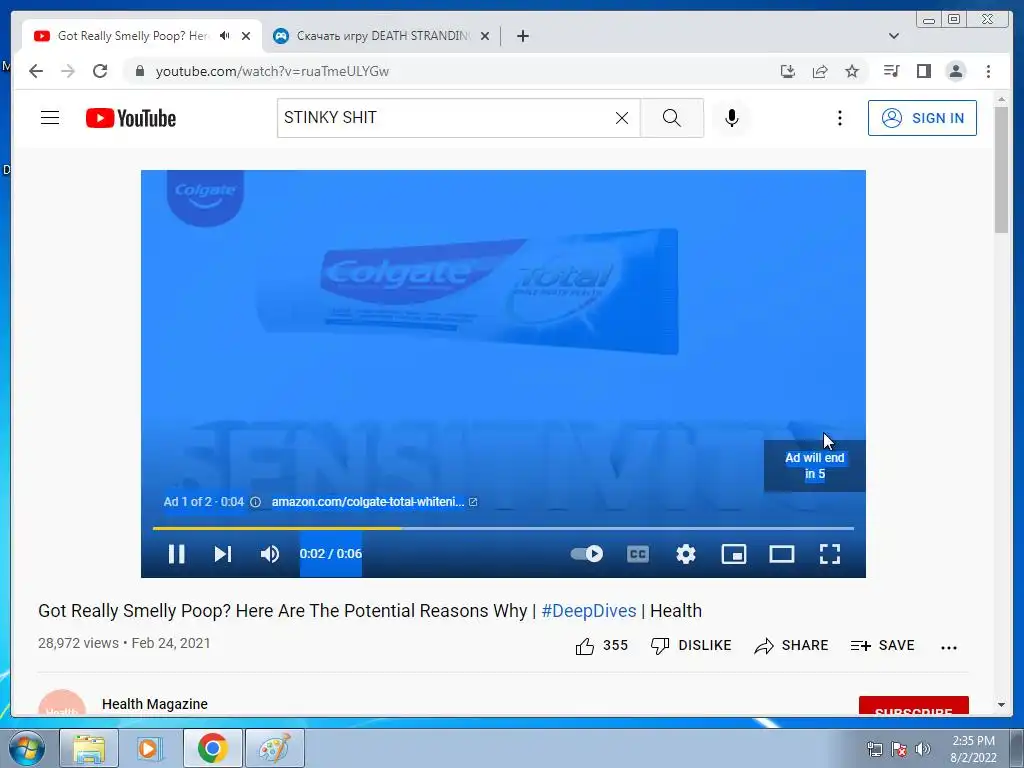The width and height of the screenshot is (1024, 768).
Task: Click install/download page icon in address bar
Action: pyautogui.click(x=788, y=71)
